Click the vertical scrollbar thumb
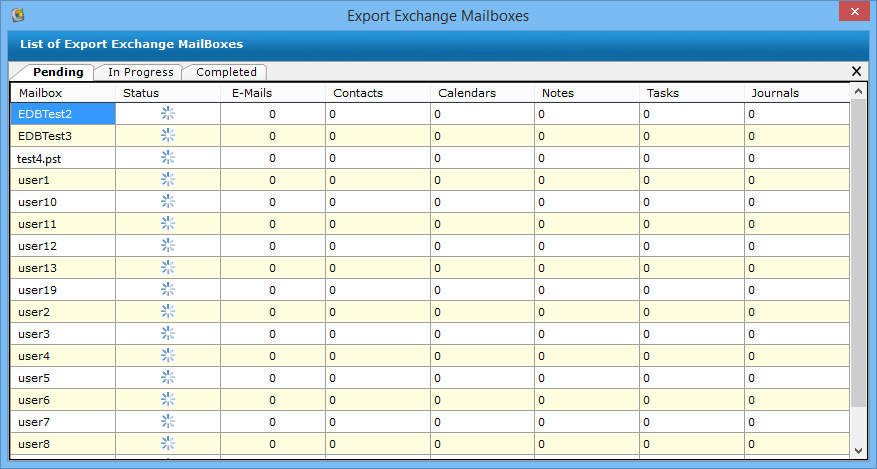The height and width of the screenshot is (469, 877). pyautogui.click(x=858, y=253)
